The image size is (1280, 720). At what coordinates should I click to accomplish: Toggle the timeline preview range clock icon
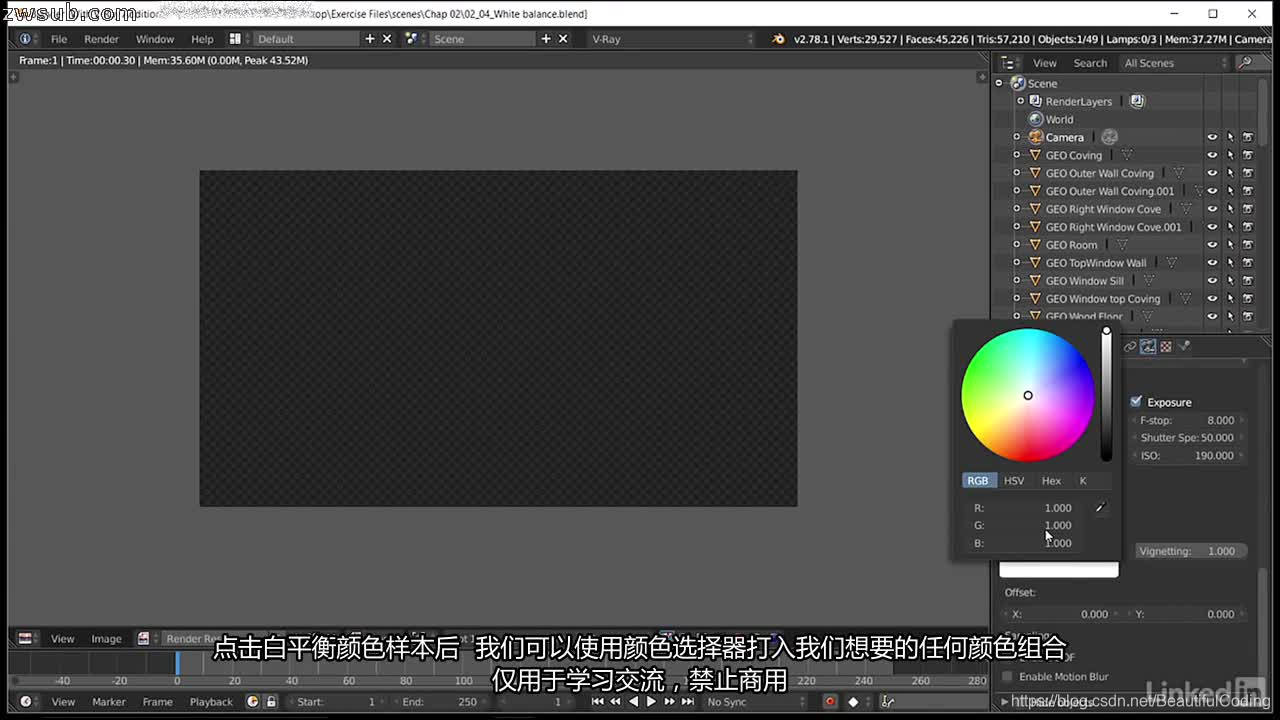[x=253, y=701]
